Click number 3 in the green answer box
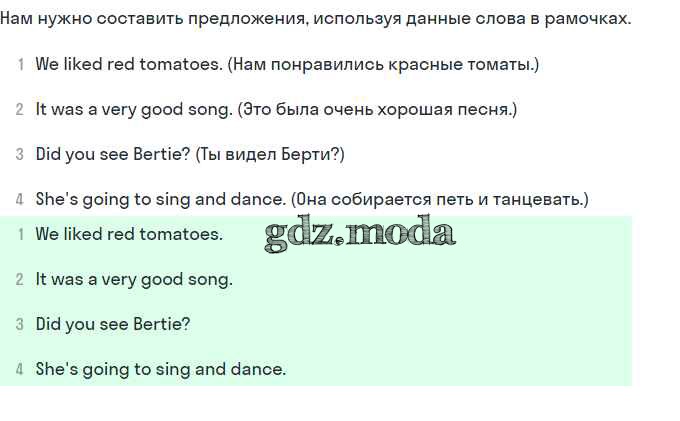Screen dimensions: 680x421 pyautogui.click(x=20, y=325)
